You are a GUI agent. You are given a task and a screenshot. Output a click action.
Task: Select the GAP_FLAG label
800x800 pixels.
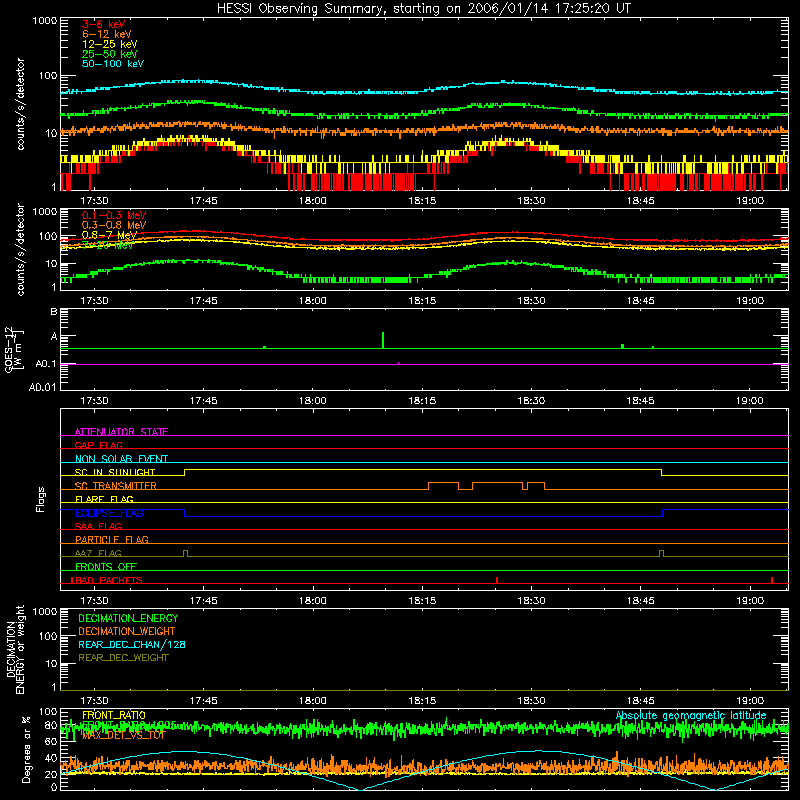98,445
